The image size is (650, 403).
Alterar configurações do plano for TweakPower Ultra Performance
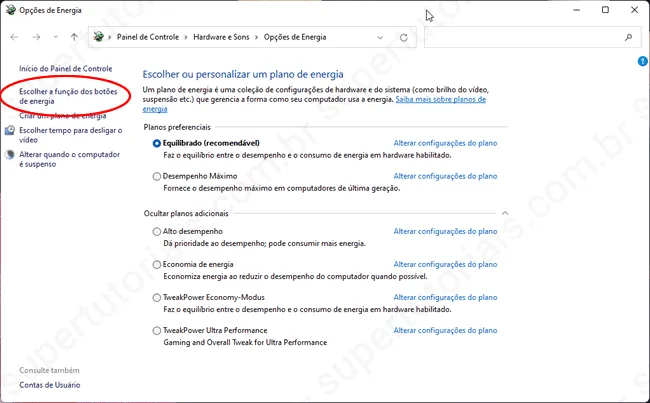pyautogui.click(x=445, y=330)
